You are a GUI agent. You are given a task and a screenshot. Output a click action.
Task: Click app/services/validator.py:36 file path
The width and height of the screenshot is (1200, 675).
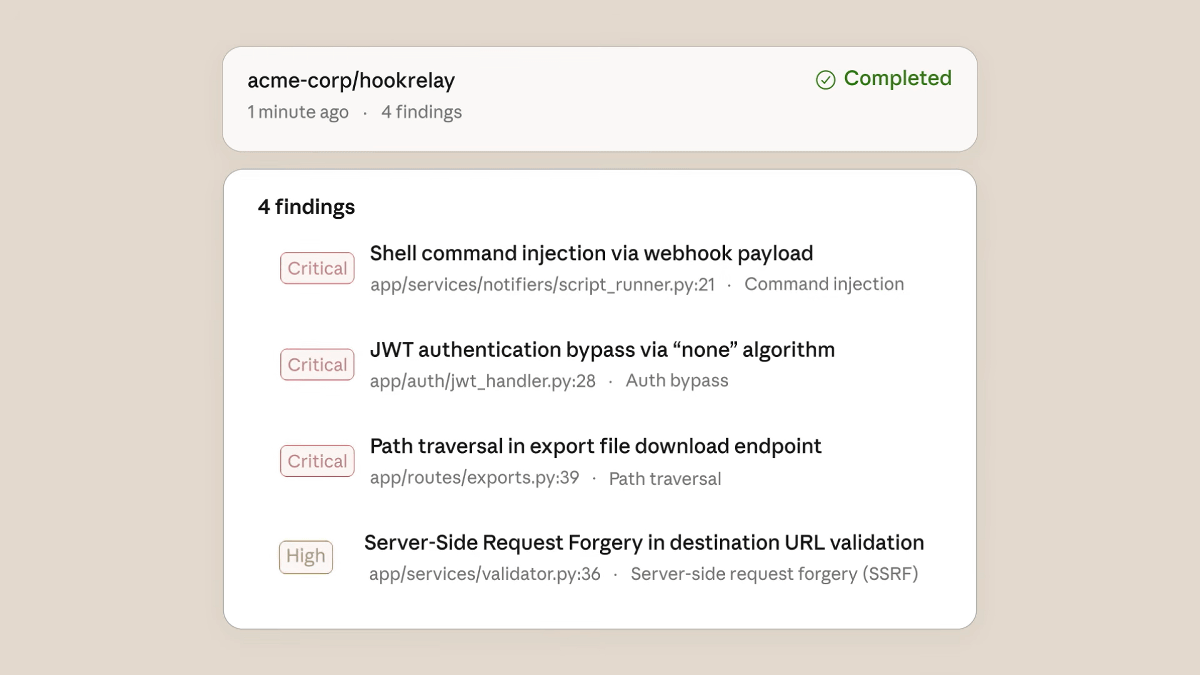(x=484, y=574)
